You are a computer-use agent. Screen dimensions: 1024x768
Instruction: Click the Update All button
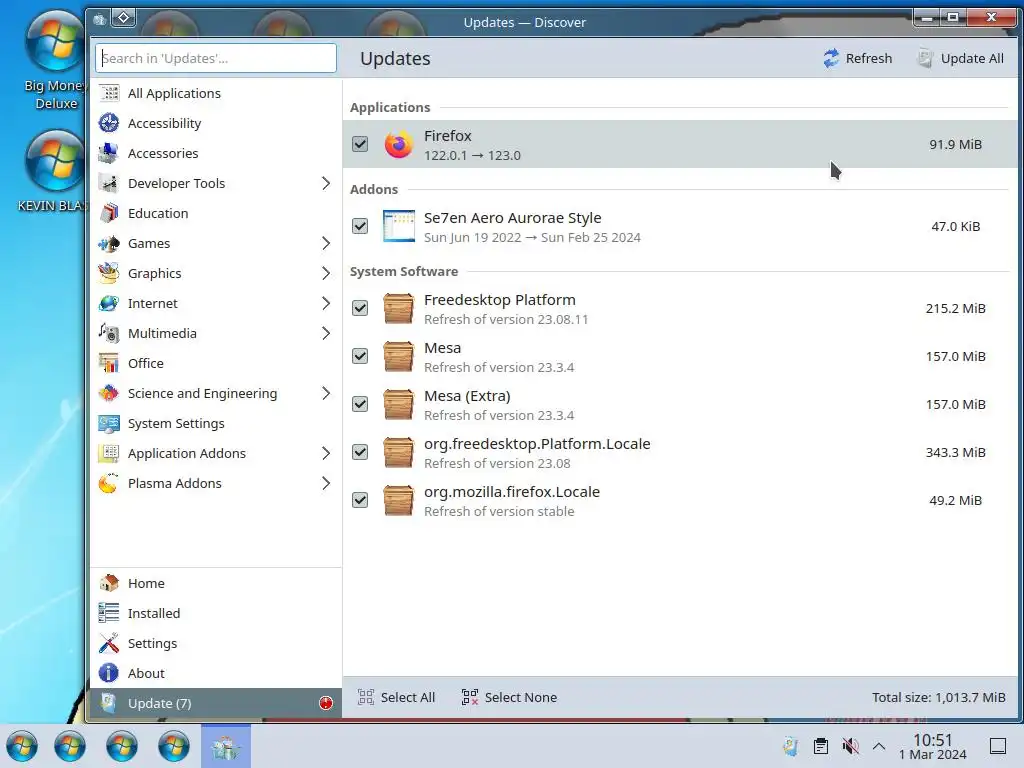click(x=961, y=58)
